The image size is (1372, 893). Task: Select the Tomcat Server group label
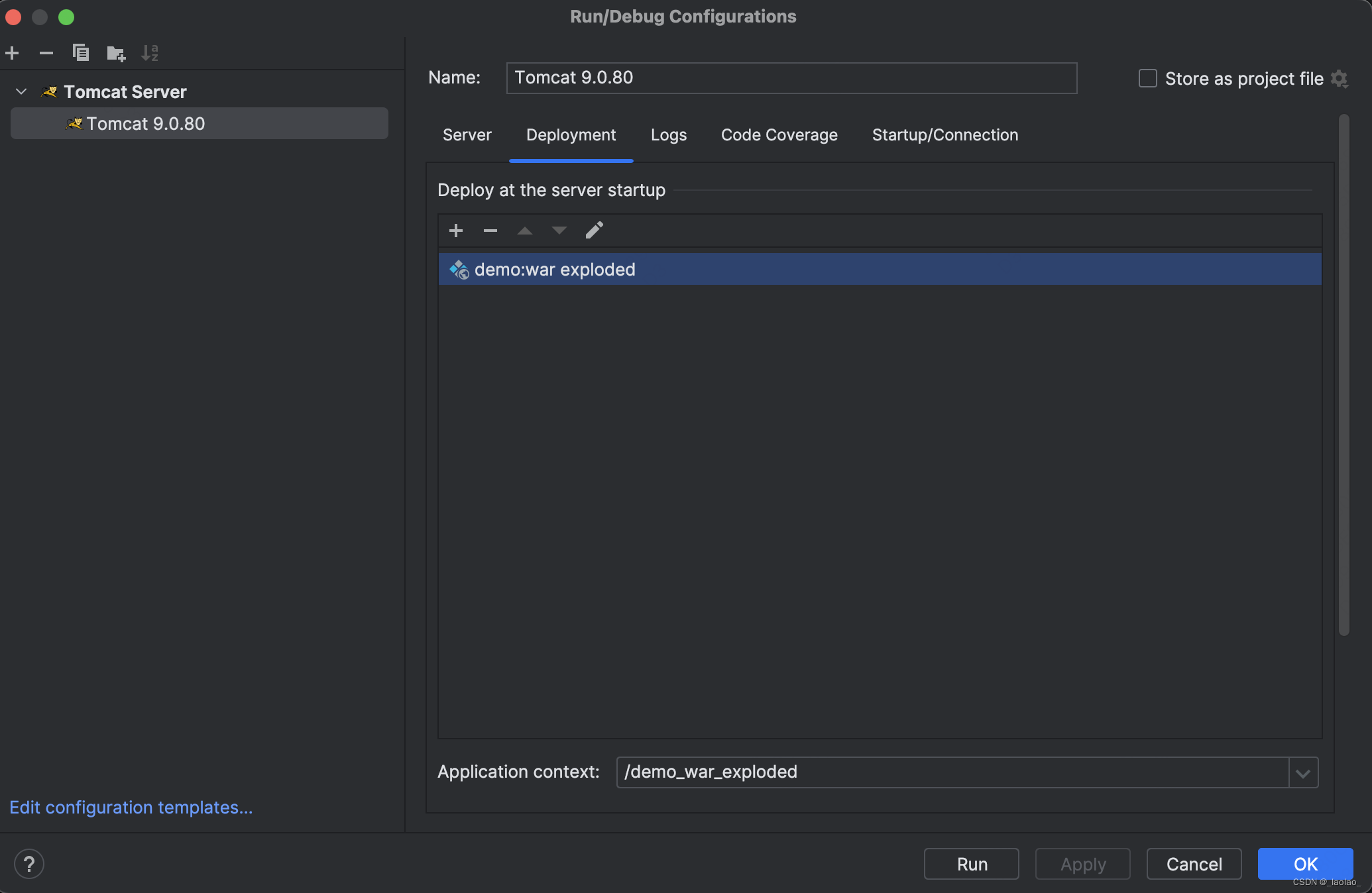point(125,91)
